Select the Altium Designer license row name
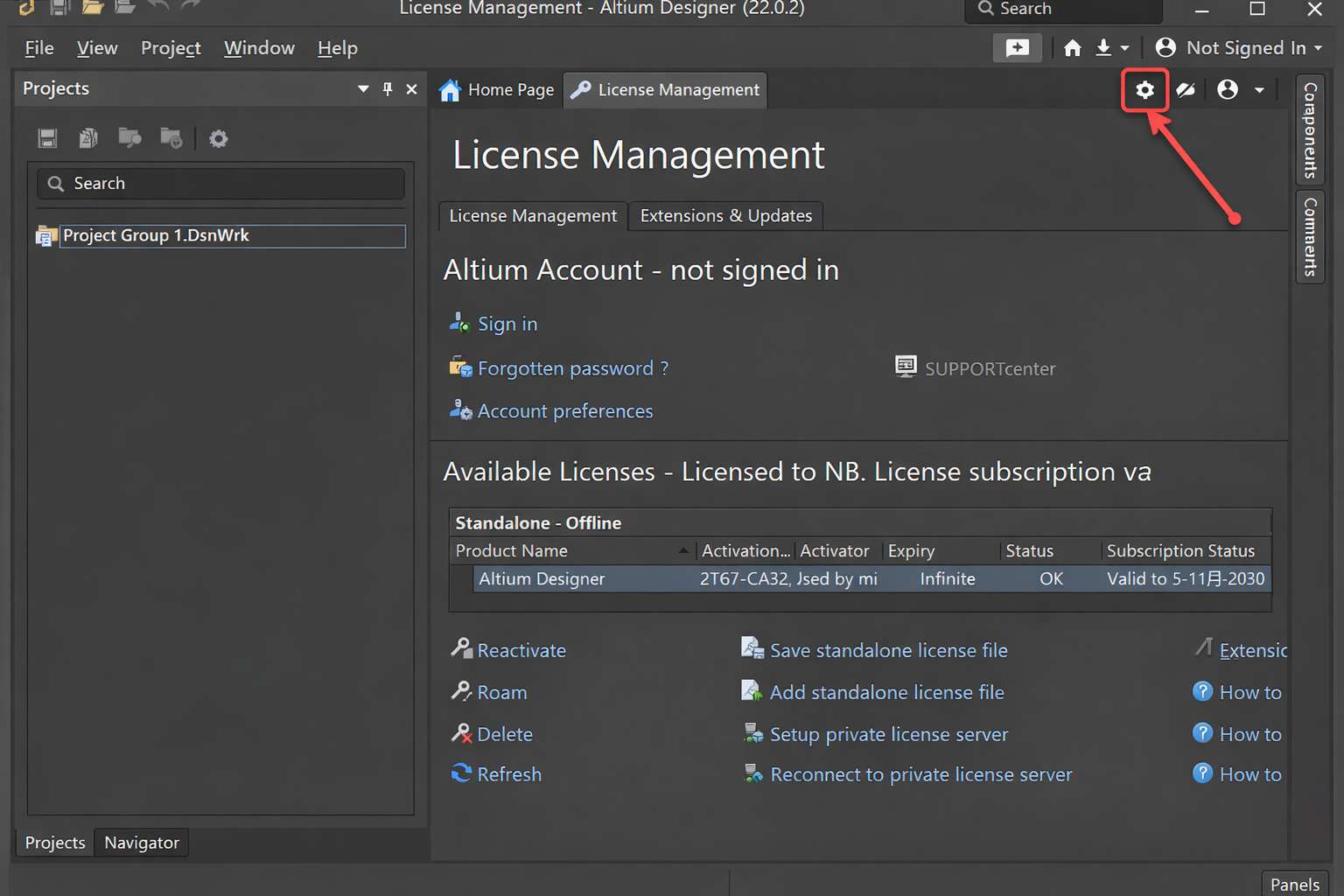The image size is (1344, 896). tap(542, 578)
